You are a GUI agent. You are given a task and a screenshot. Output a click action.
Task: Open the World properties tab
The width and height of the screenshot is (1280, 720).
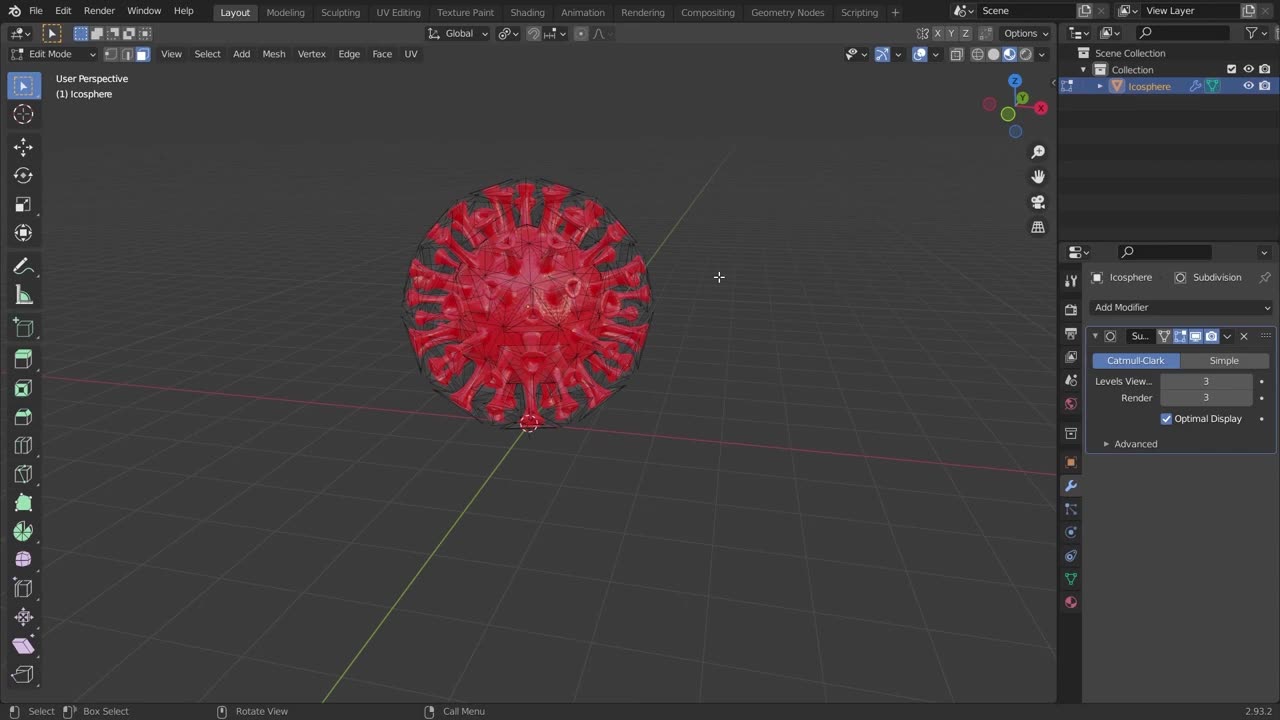point(1071,404)
